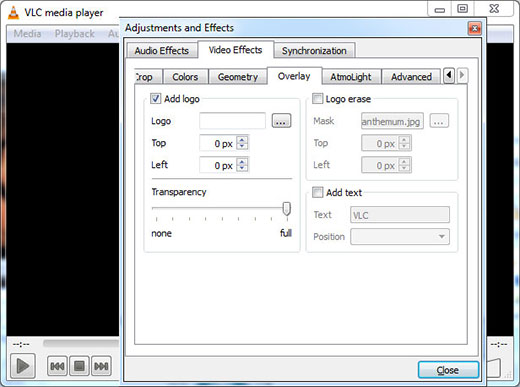This screenshot has height=387, width=520.
Task: Increase the Logo erase Left value
Action: [404, 162]
